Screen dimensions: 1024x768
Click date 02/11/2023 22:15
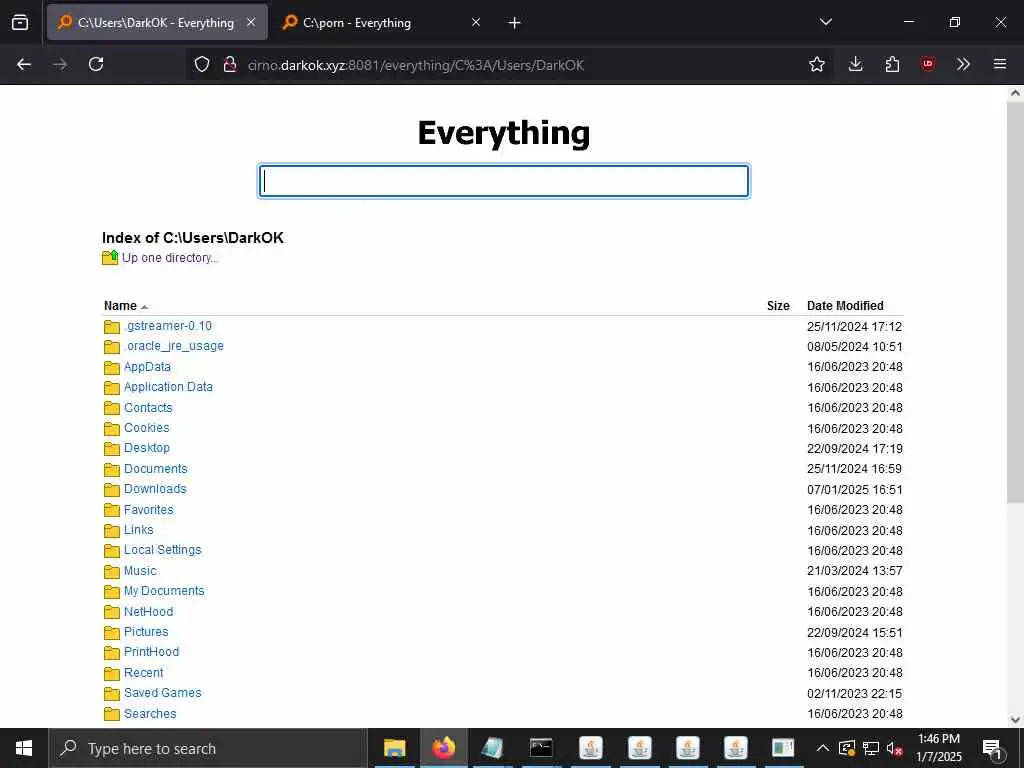tap(855, 694)
